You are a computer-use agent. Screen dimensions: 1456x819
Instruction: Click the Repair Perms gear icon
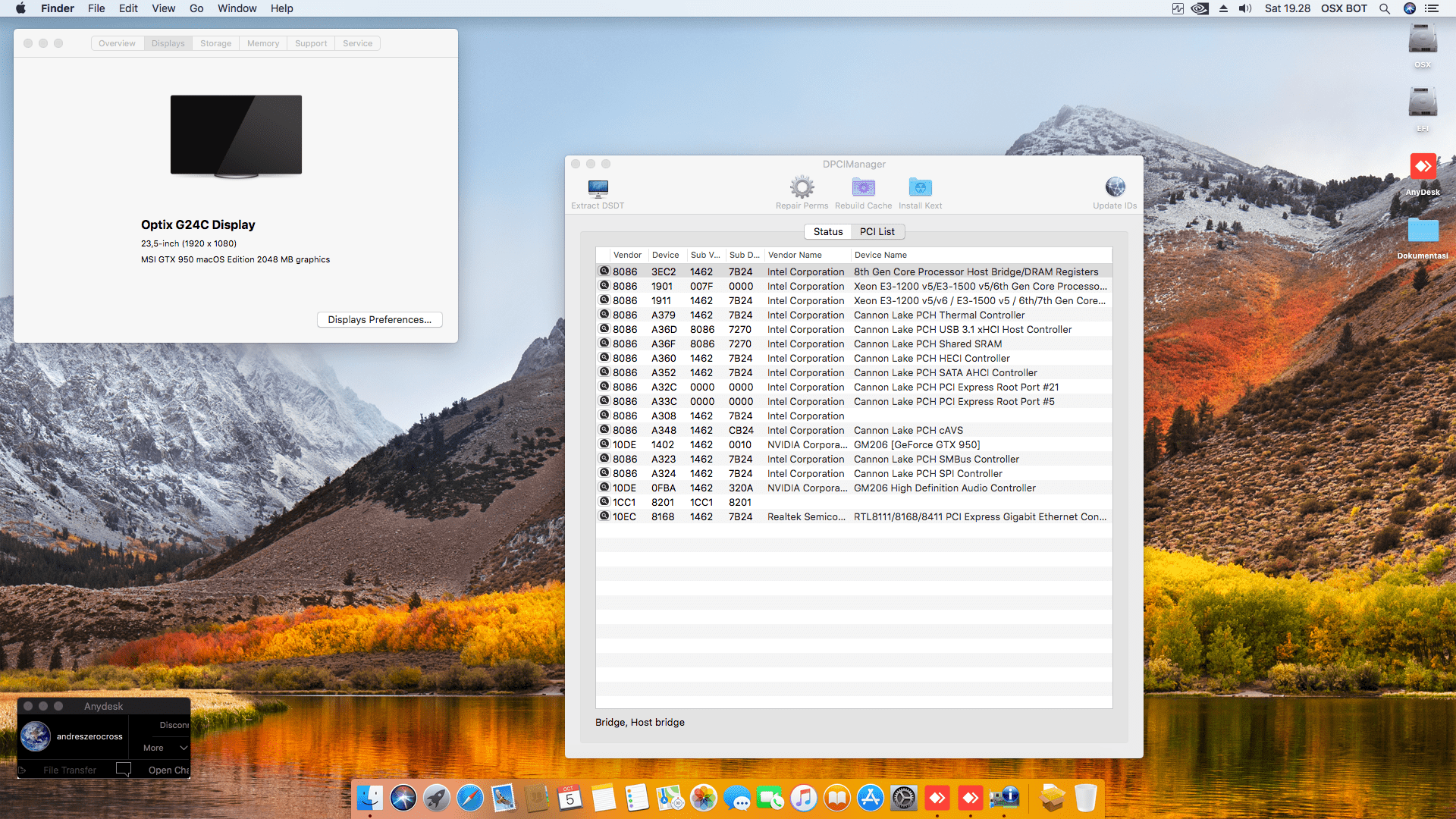pyautogui.click(x=802, y=187)
